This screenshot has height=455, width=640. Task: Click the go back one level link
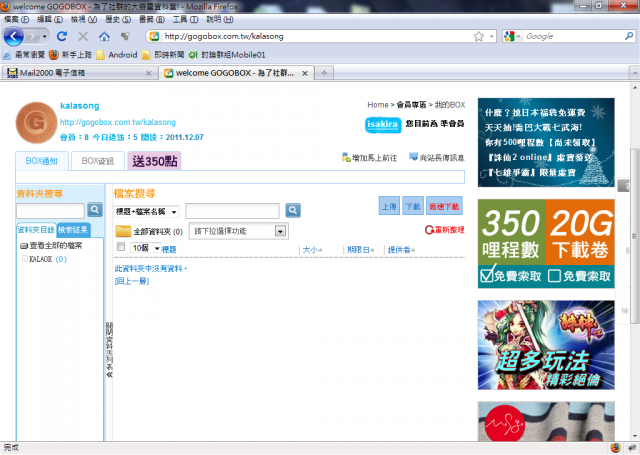coord(132,281)
